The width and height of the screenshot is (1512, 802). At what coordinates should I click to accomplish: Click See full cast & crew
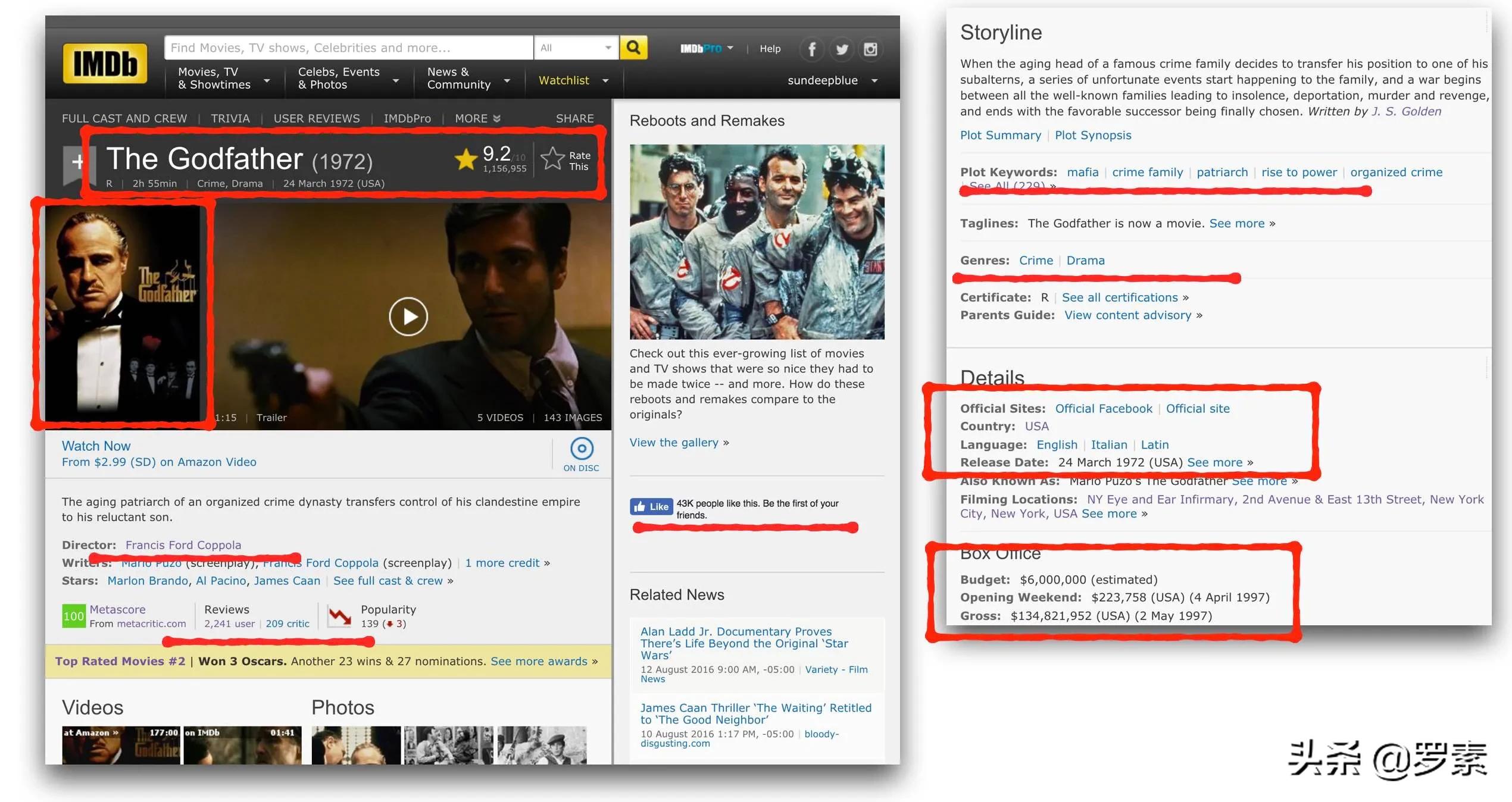click(x=388, y=581)
